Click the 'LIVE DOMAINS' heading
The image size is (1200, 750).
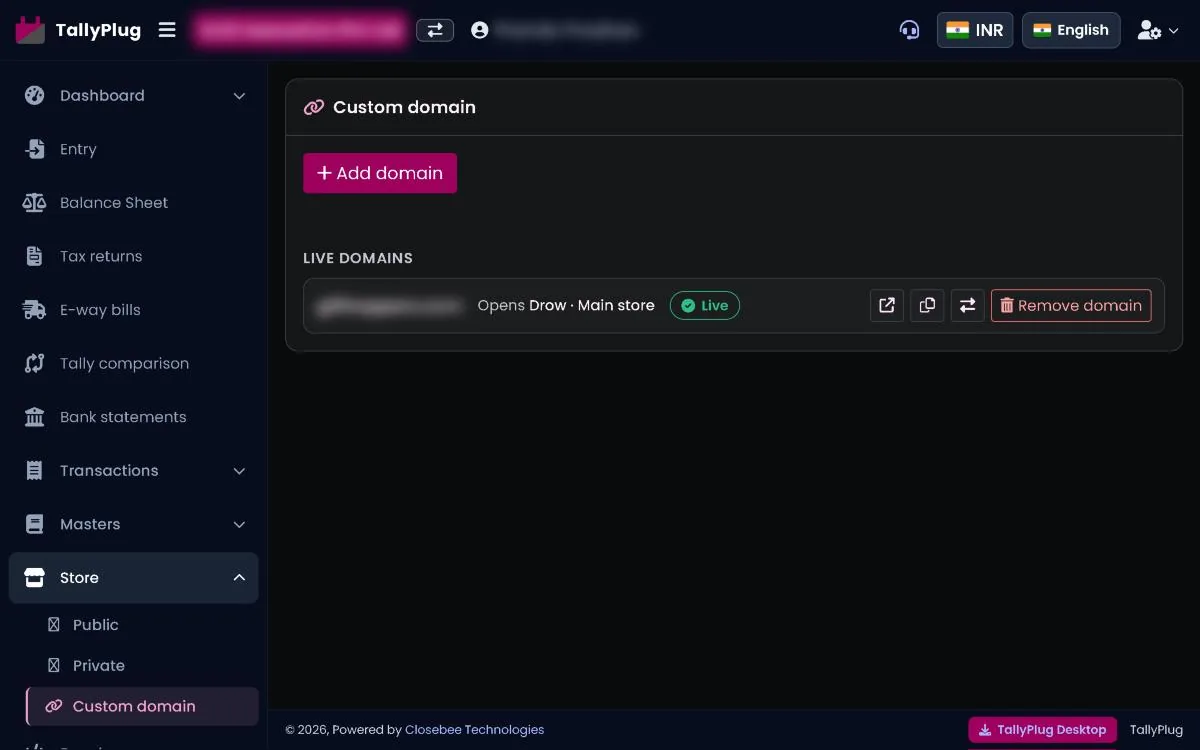[358, 258]
